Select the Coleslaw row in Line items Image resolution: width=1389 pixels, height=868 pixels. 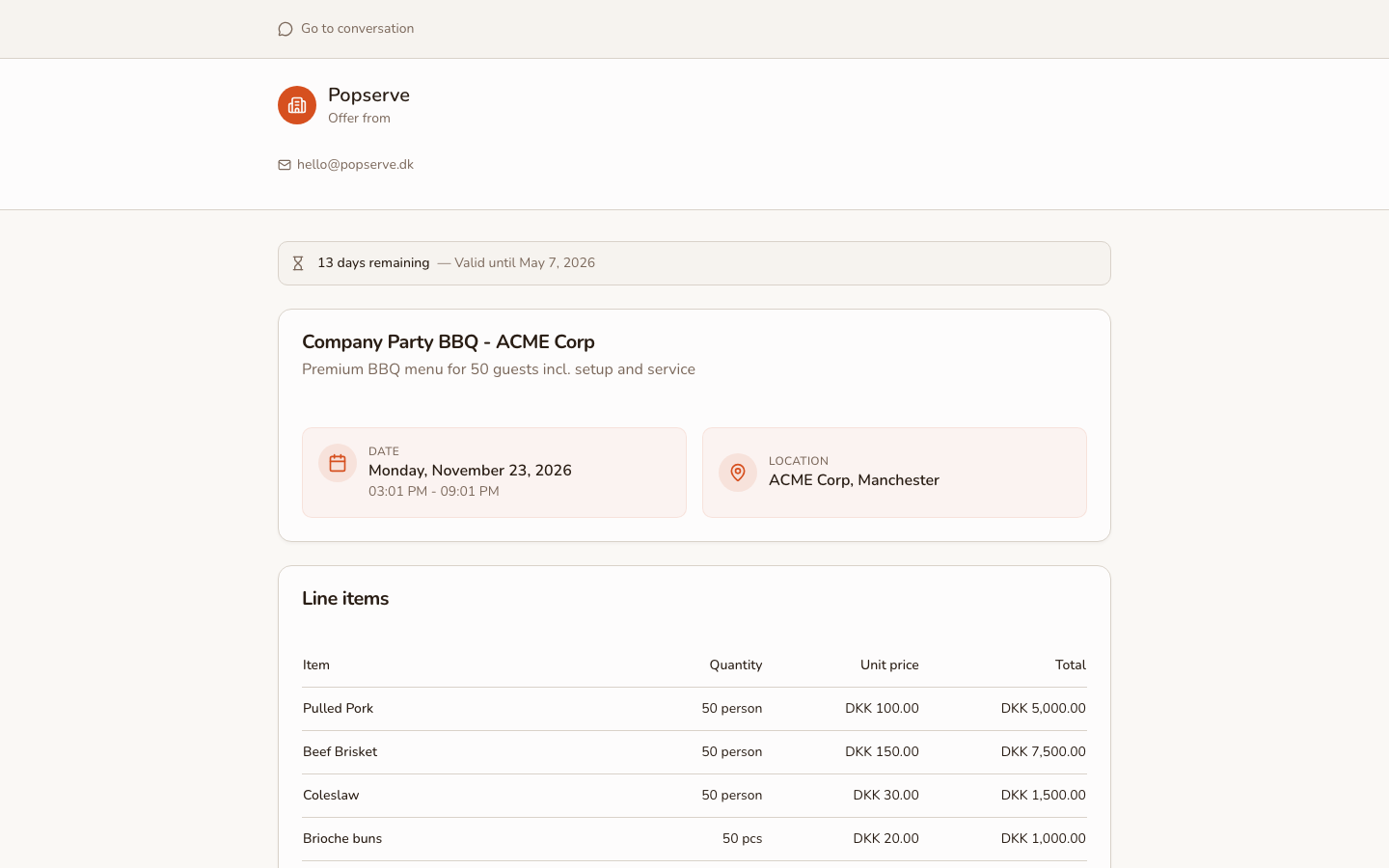pyautogui.click(x=694, y=795)
